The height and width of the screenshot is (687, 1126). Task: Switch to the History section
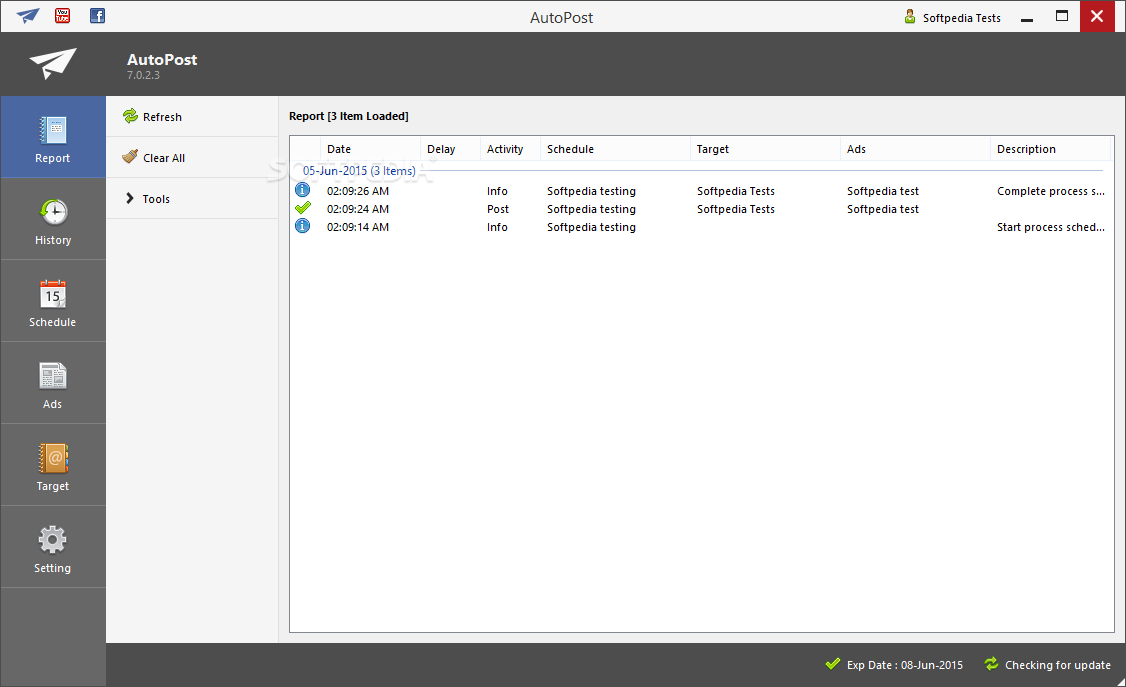point(53,219)
